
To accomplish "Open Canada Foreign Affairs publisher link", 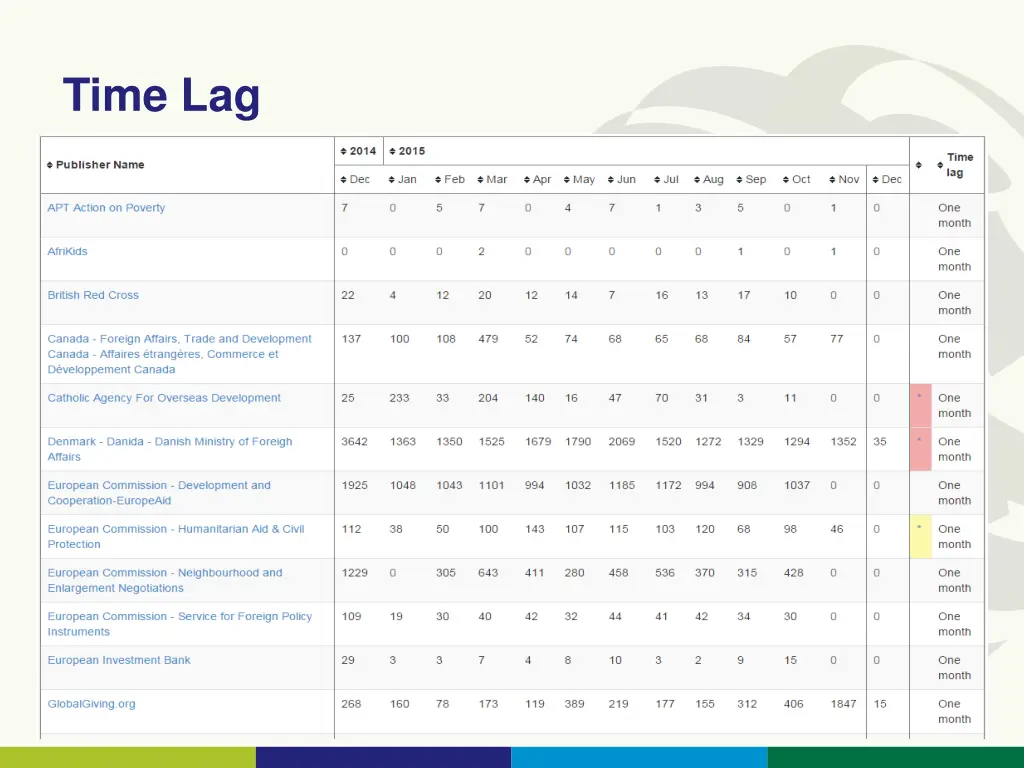I will coord(180,354).
